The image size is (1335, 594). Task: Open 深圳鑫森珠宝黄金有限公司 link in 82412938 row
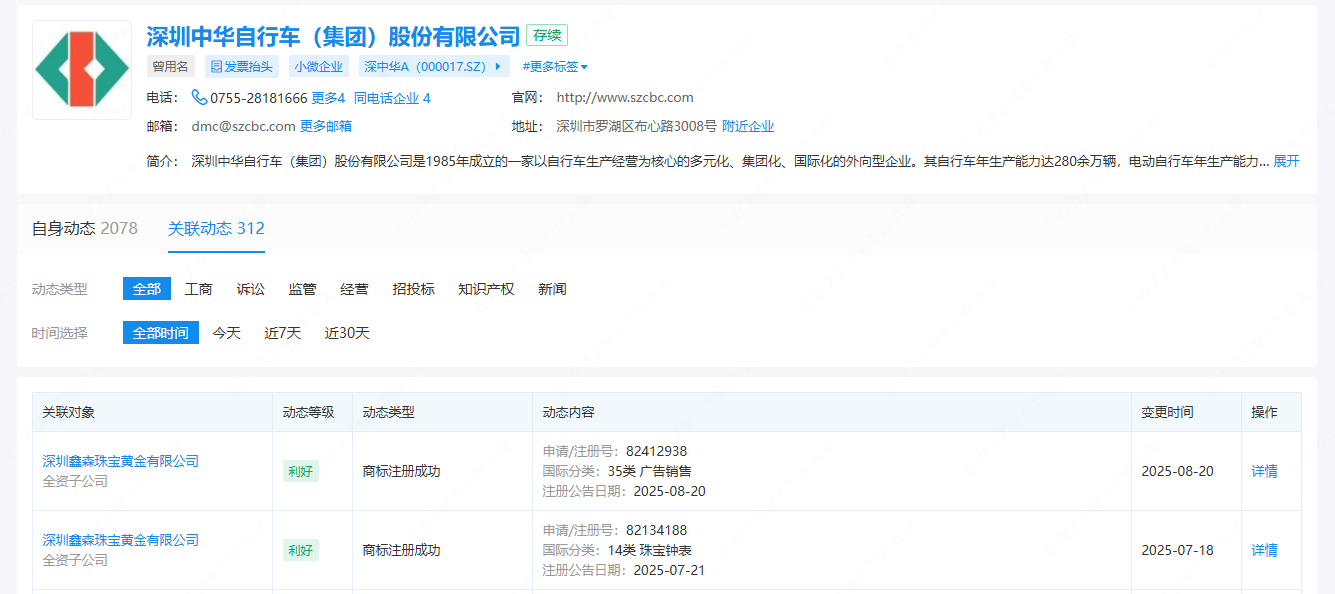tap(121, 461)
